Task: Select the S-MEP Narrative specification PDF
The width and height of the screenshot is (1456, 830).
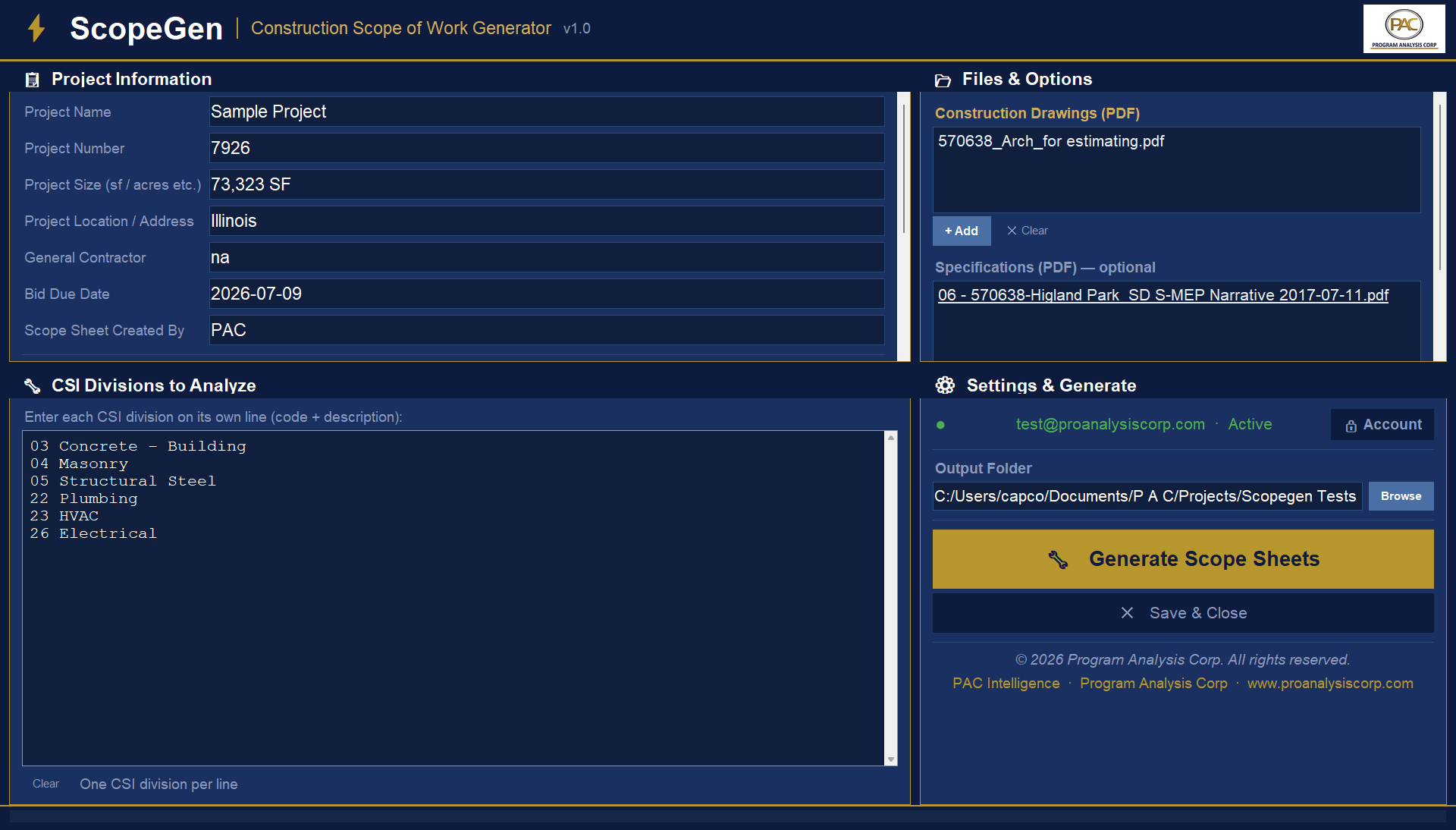Action: coord(1163,295)
